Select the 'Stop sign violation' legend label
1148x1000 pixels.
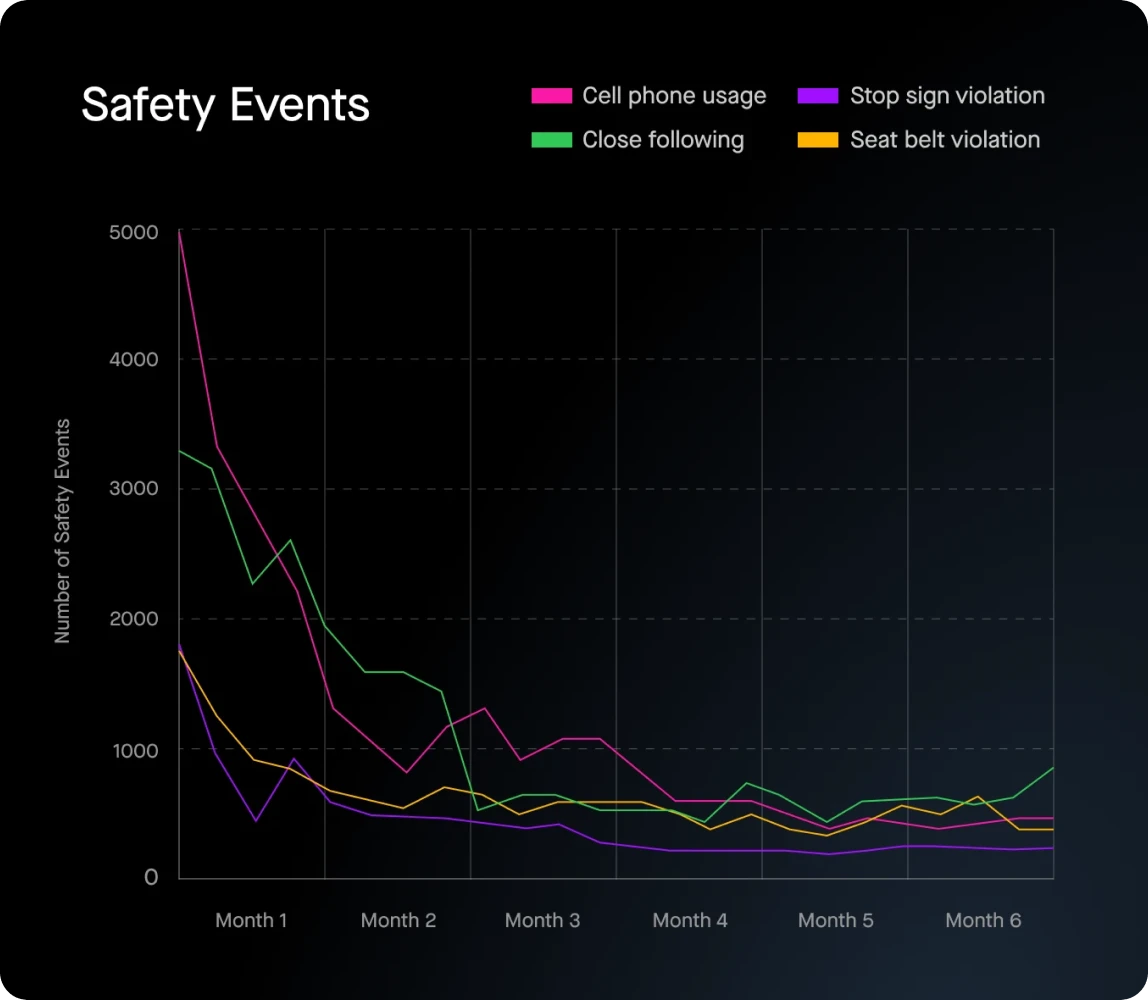tap(947, 96)
